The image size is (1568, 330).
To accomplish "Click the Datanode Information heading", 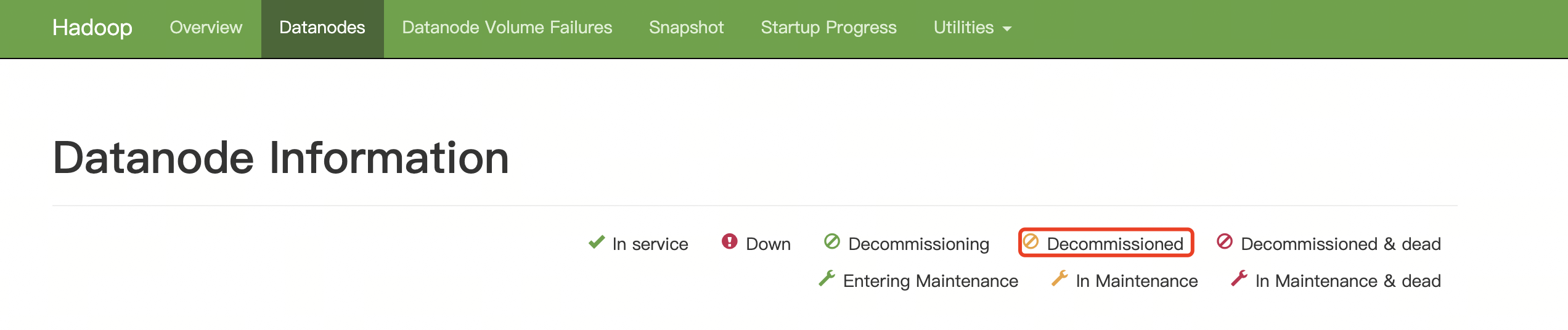I will (281, 158).
